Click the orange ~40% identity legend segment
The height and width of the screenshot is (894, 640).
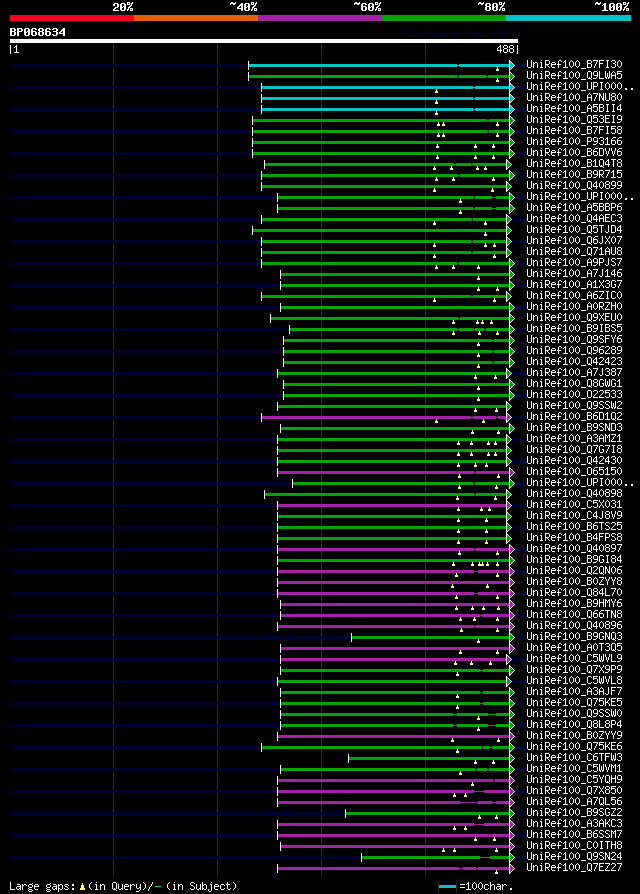(196, 18)
